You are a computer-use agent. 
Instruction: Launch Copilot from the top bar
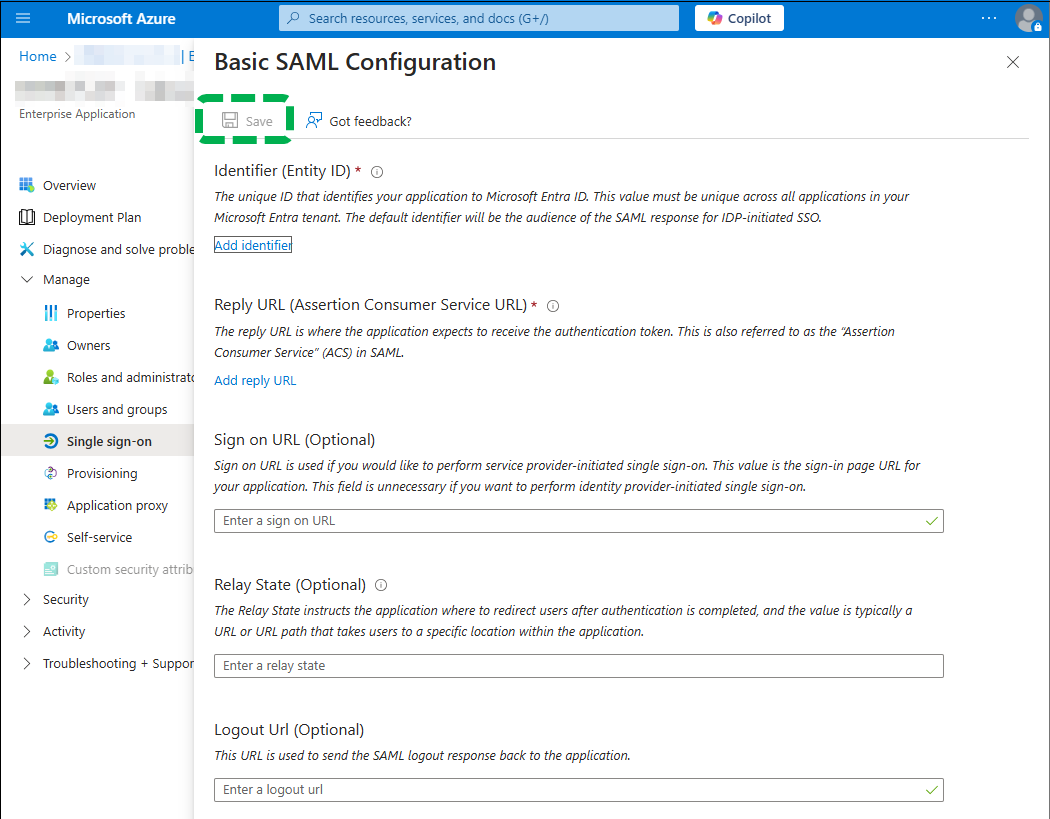739,17
